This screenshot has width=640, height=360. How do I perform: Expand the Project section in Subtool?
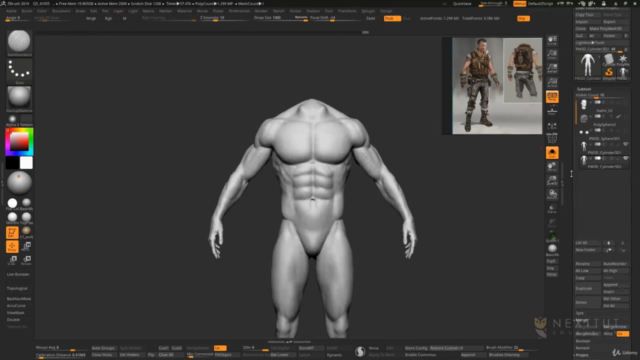pyautogui.click(x=582, y=355)
